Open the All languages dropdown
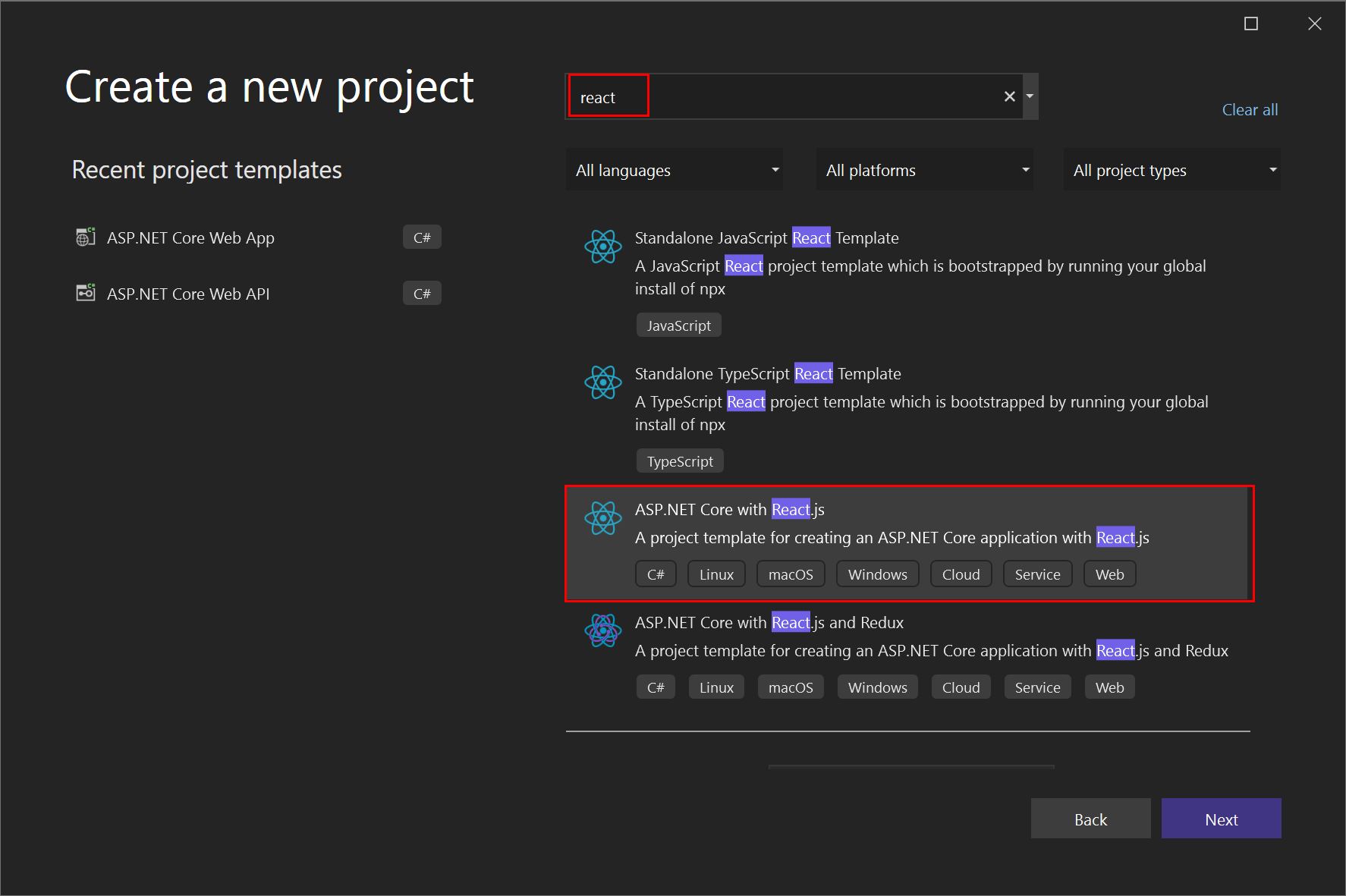Image resolution: width=1346 pixels, height=896 pixels. pyautogui.click(x=674, y=169)
